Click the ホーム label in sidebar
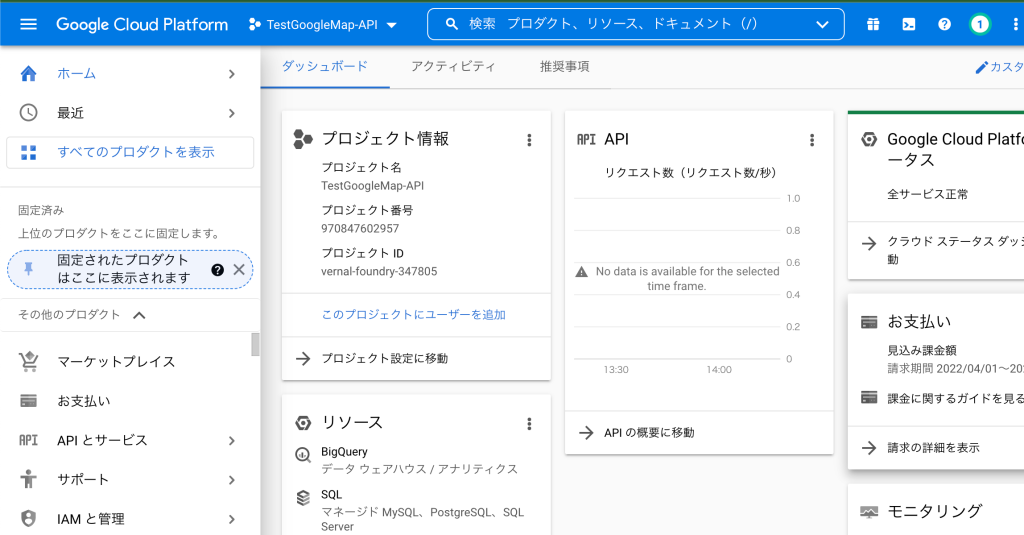 click(x=76, y=74)
